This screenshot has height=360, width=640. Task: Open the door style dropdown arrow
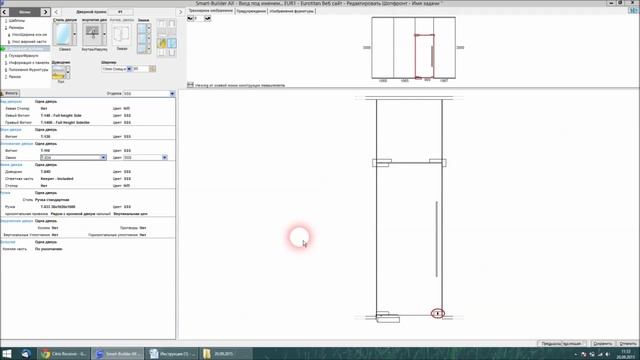pos(74,34)
